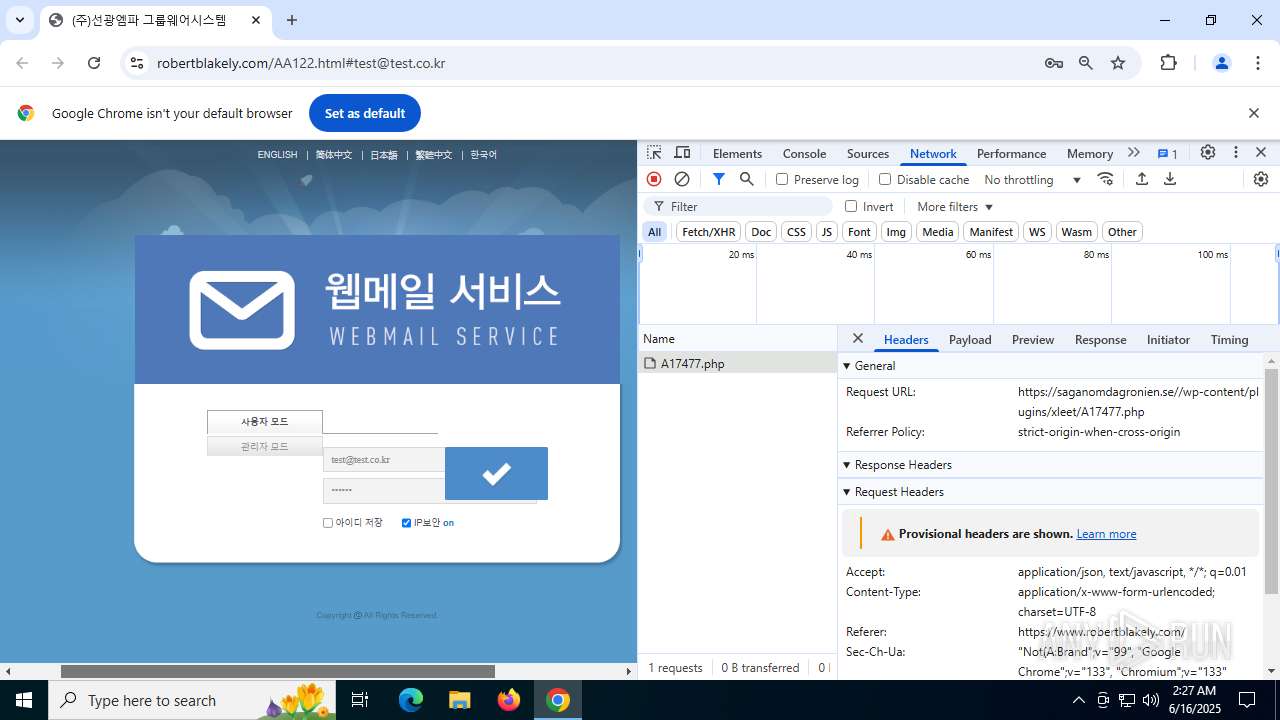Show more DevTools tabs chevron
The width and height of the screenshot is (1280, 720).
[1133, 153]
